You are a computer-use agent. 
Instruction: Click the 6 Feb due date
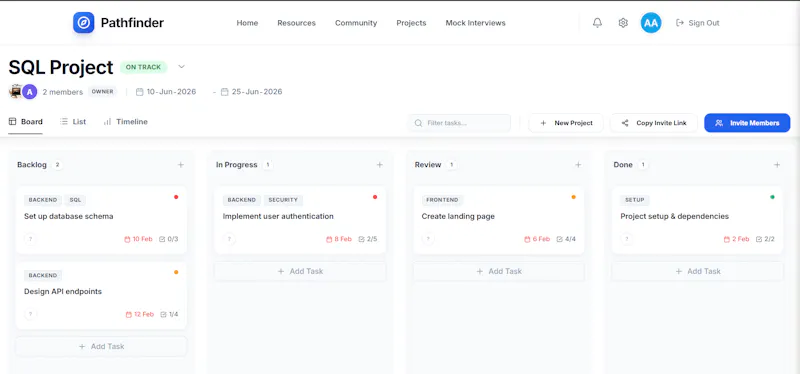click(x=537, y=239)
